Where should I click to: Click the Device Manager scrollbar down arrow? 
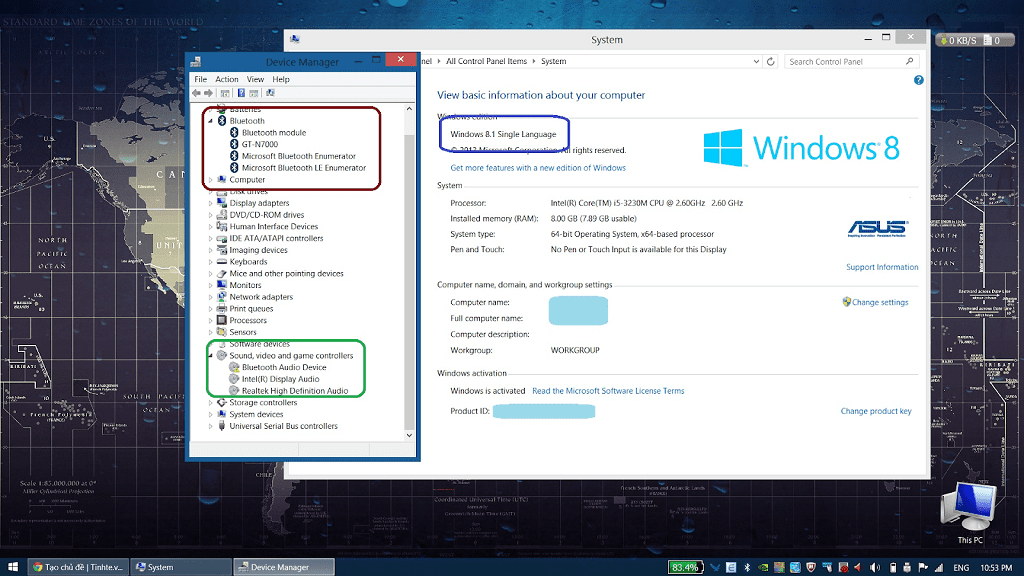coord(409,435)
